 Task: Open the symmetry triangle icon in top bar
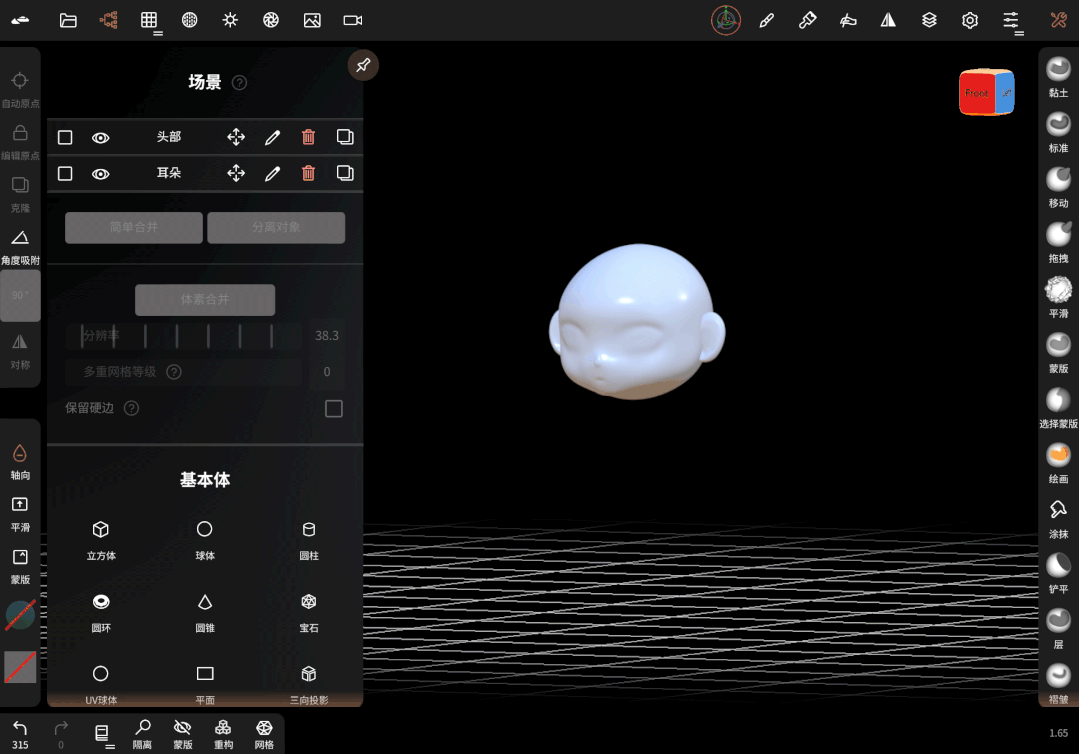pos(888,21)
